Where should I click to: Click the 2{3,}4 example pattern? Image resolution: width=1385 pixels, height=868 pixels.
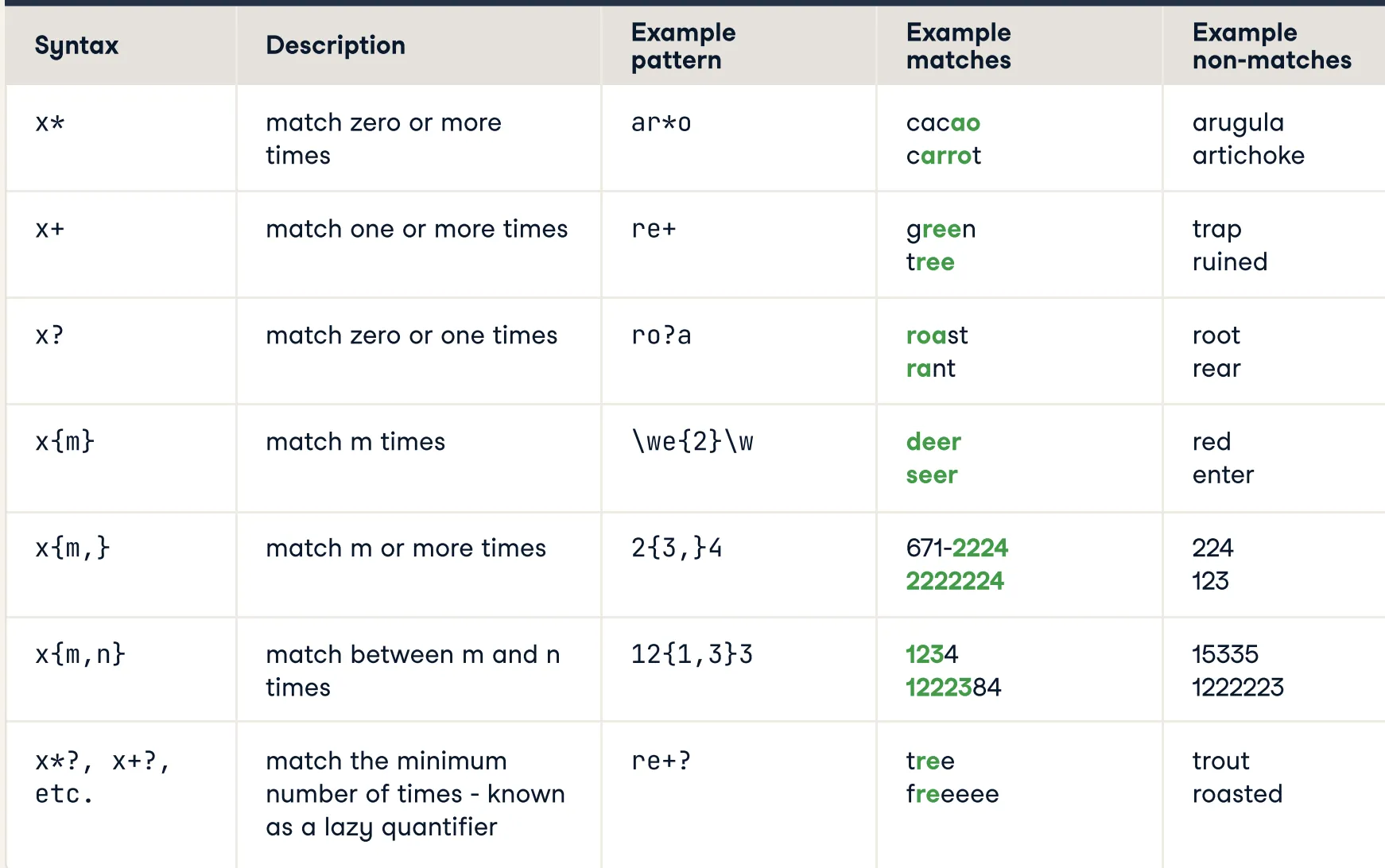point(677,548)
